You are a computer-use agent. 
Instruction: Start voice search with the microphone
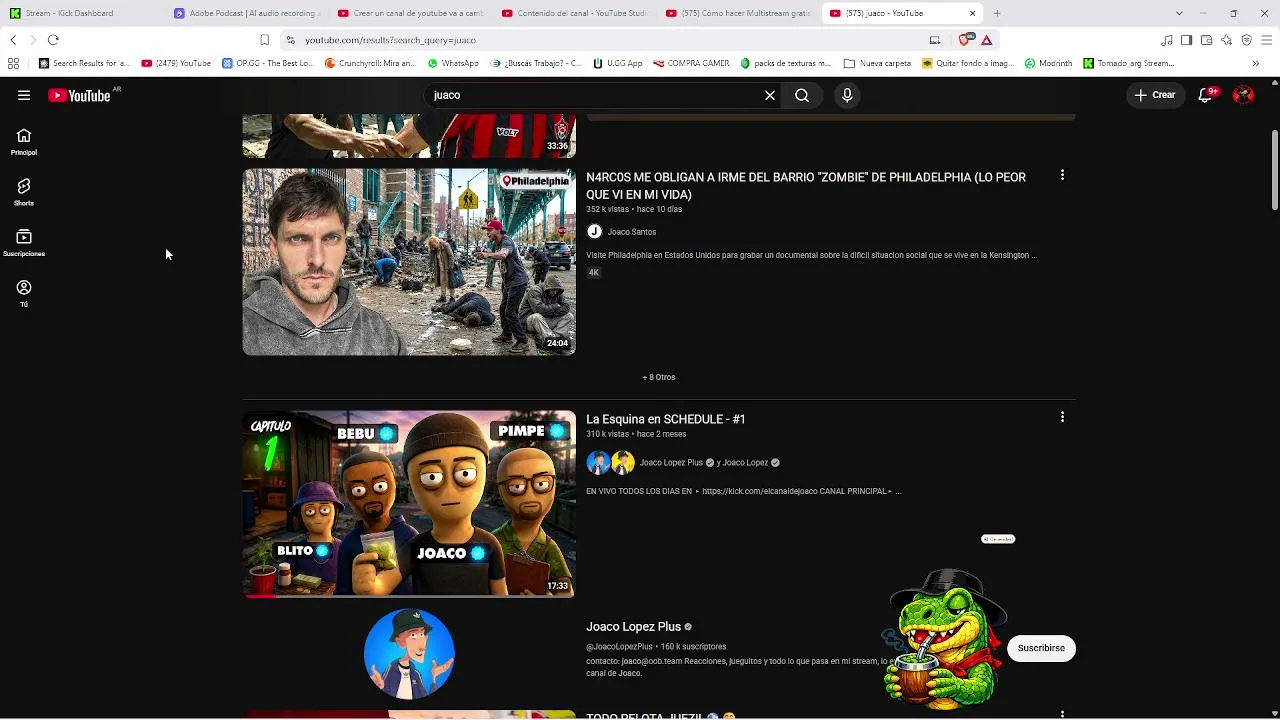point(847,95)
